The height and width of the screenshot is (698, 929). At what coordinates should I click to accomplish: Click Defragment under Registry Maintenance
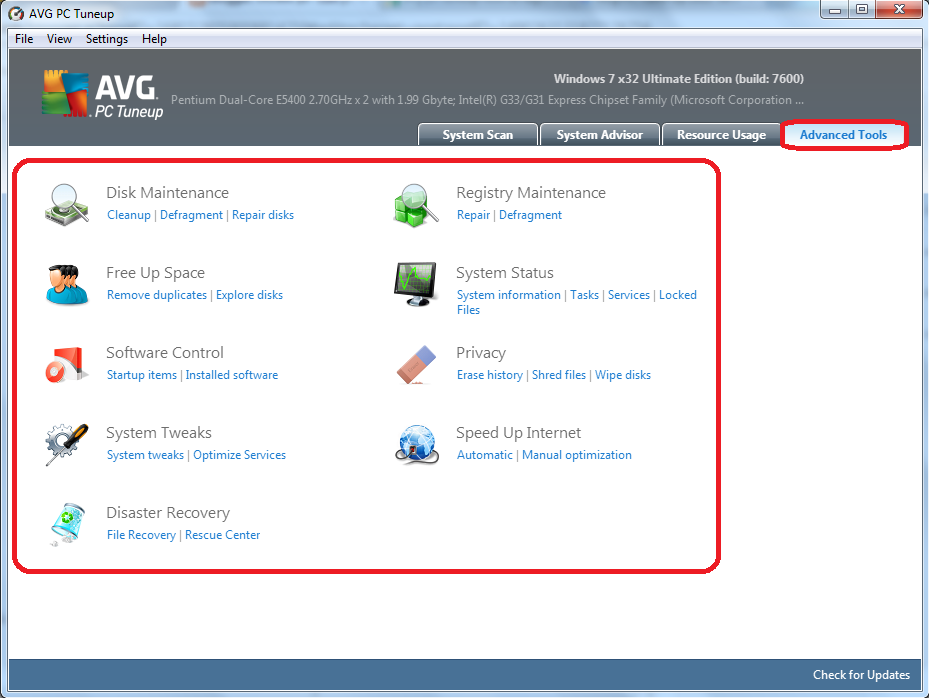coord(530,215)
